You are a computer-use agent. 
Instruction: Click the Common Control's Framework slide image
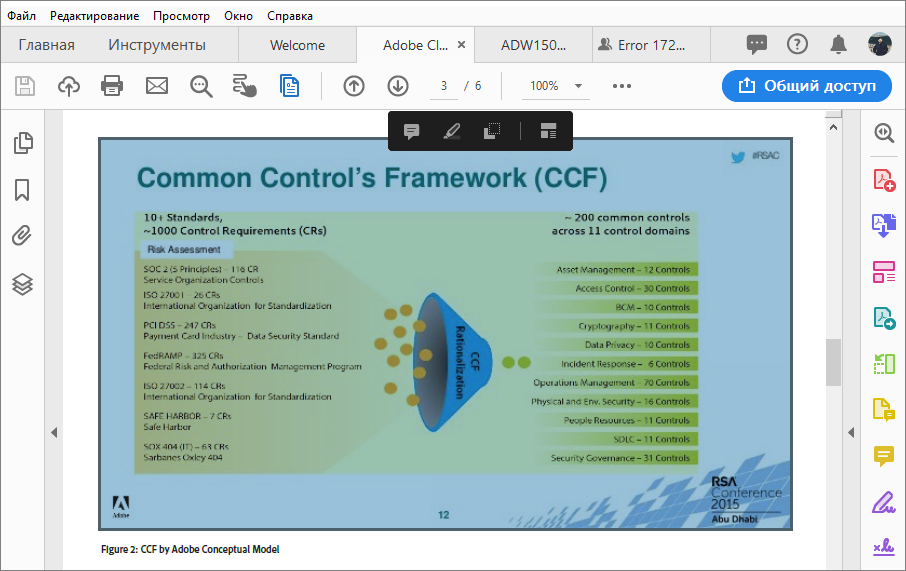(x=445, y=334)
